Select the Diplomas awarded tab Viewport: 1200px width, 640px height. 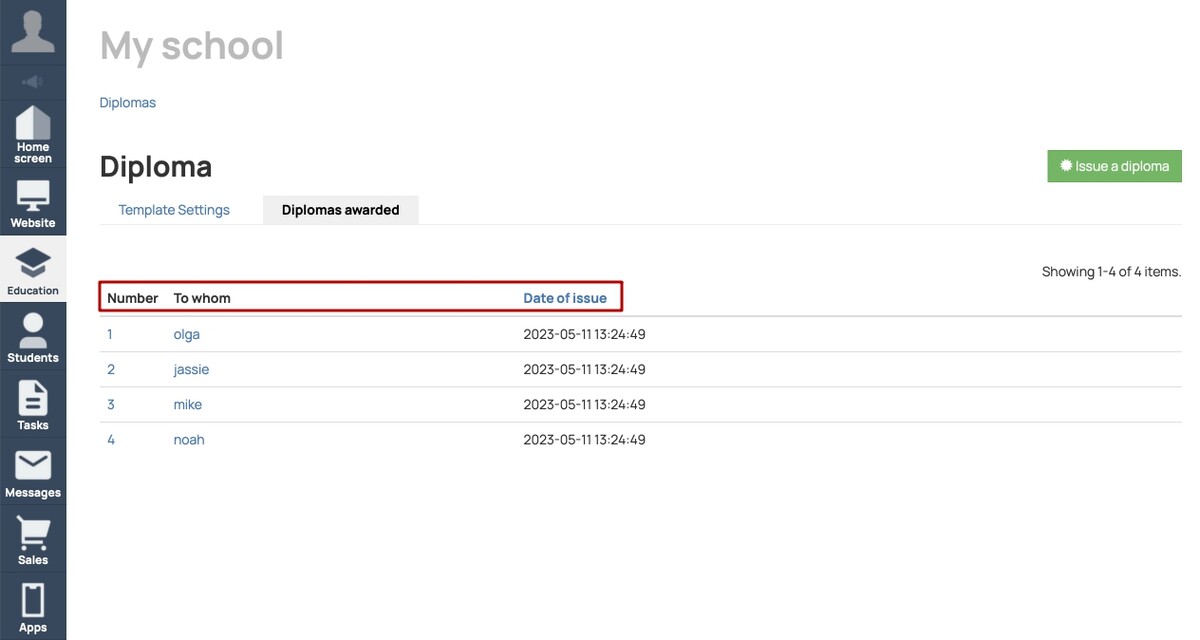click(340, 210)
